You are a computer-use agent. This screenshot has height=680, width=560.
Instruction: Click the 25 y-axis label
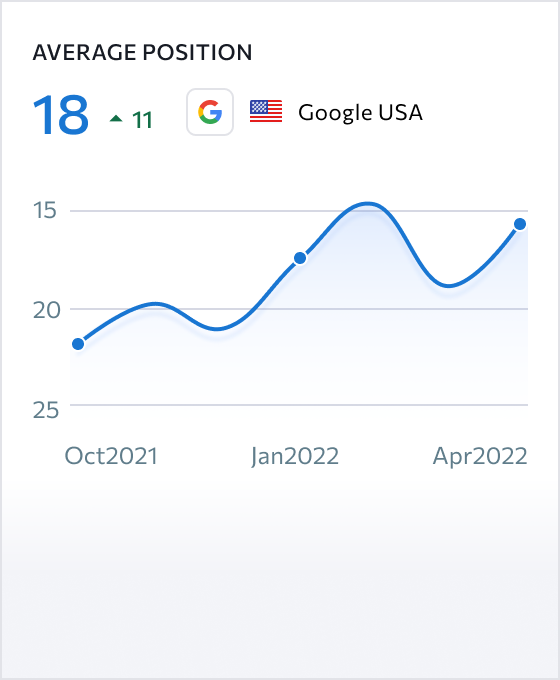(x=46, y=410)
